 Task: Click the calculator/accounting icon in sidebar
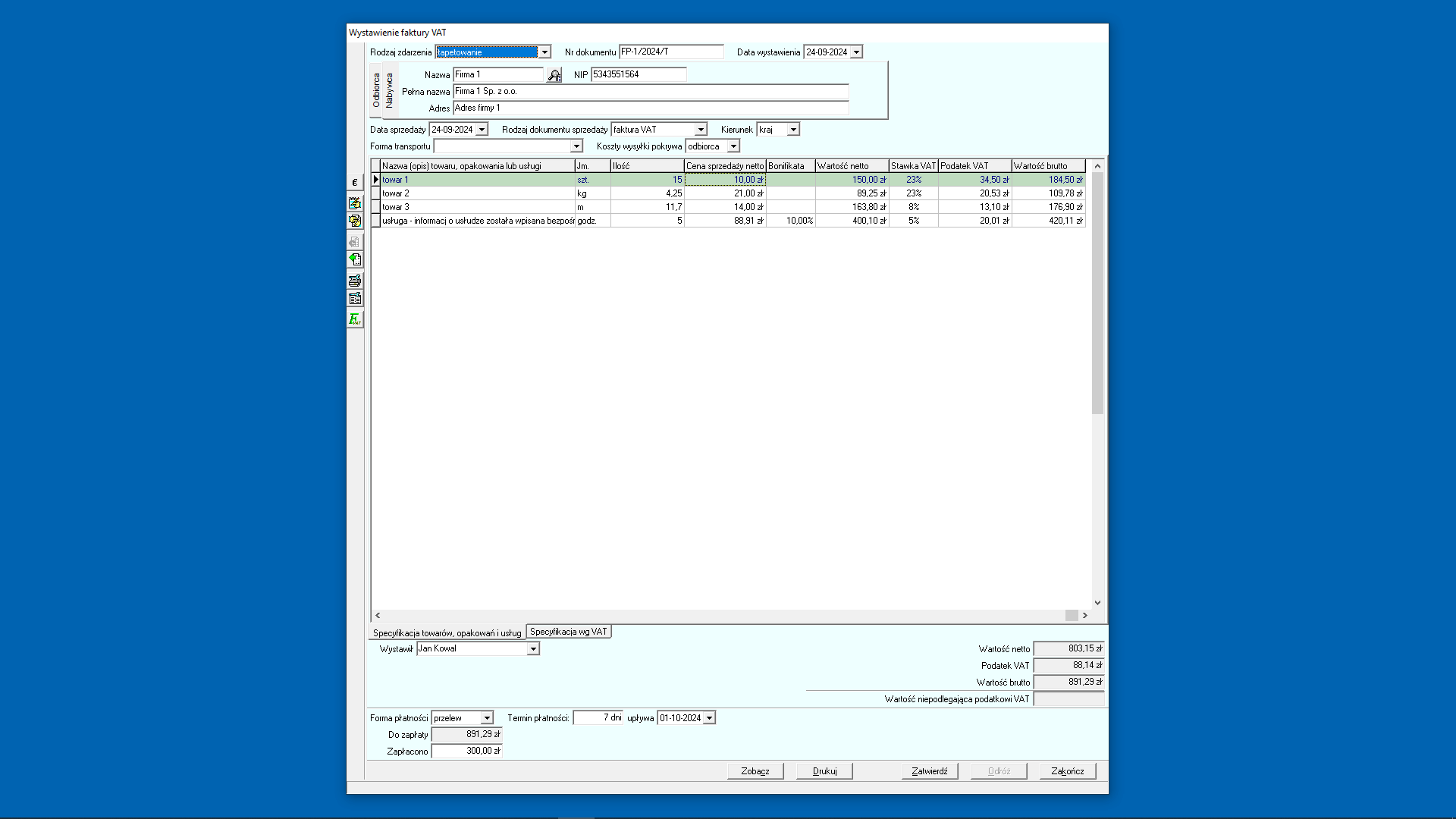(x=355, y=299)
